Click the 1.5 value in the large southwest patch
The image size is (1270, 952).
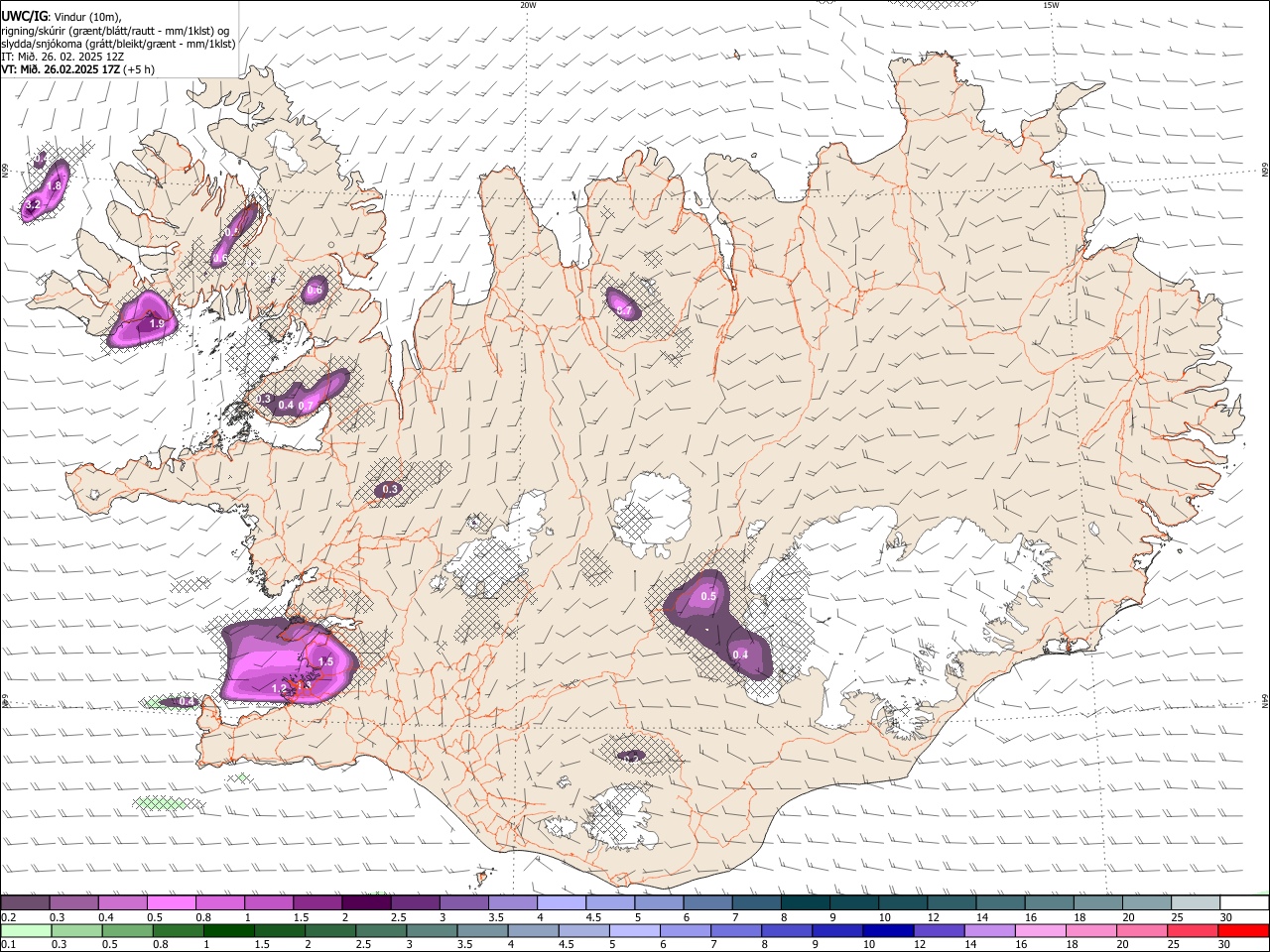[324, 661]
